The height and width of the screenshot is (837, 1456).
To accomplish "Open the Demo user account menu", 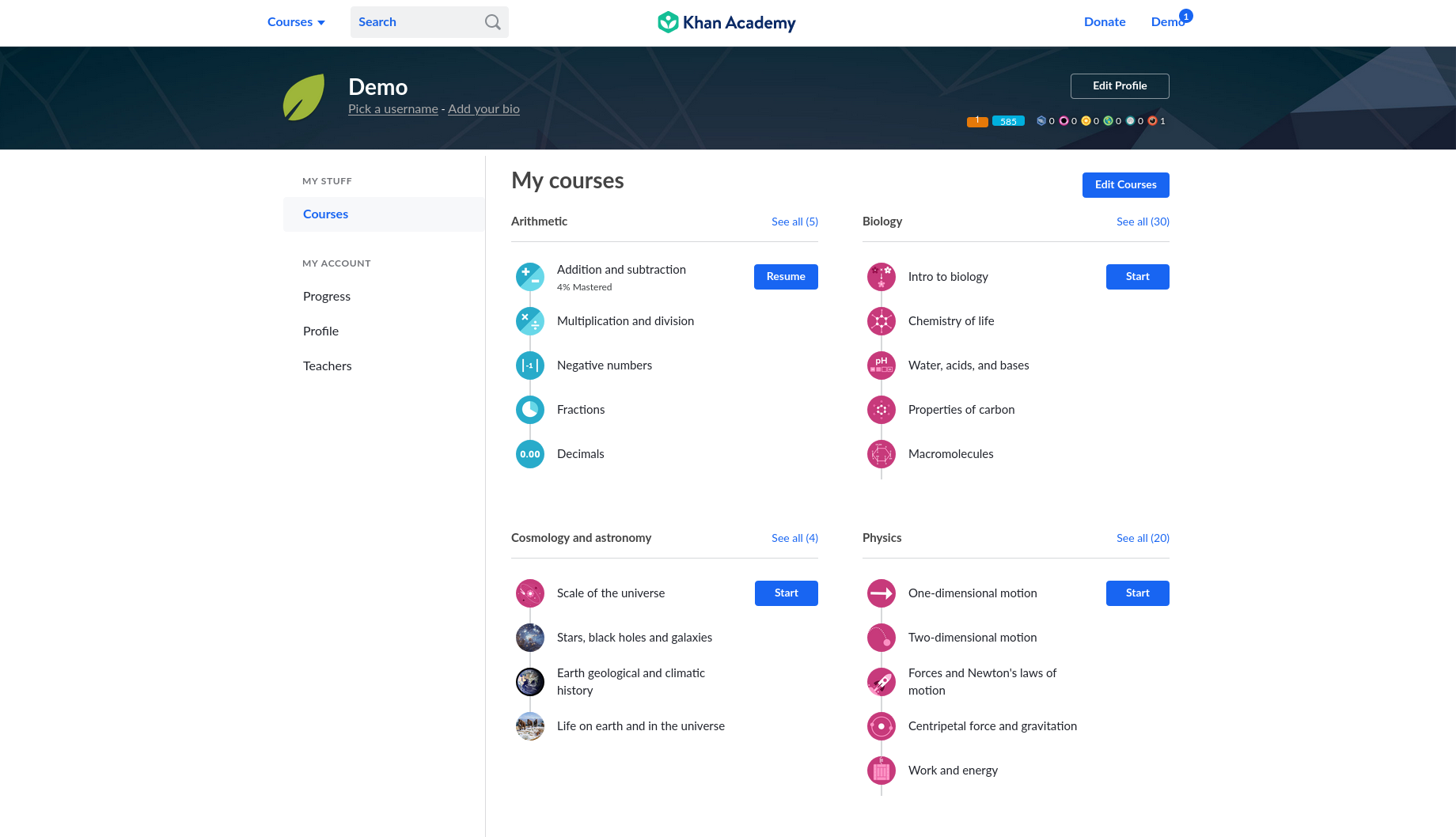I will [x=1168, y=22].
